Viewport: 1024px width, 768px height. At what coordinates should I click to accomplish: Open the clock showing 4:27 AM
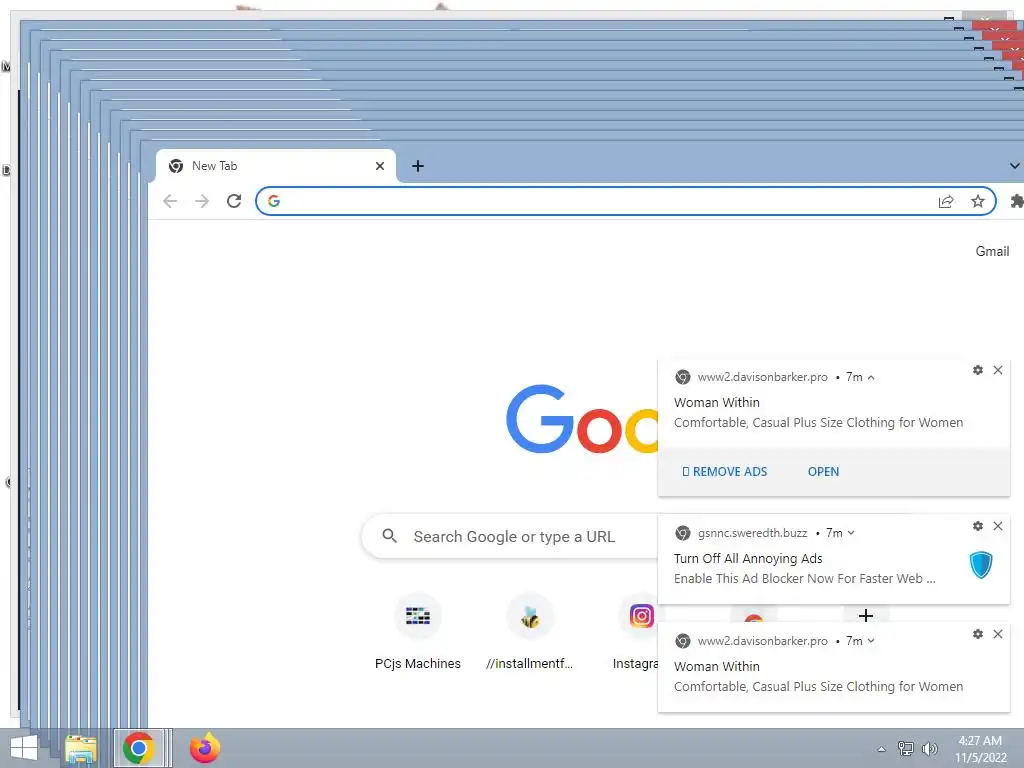tap(980, 749)
